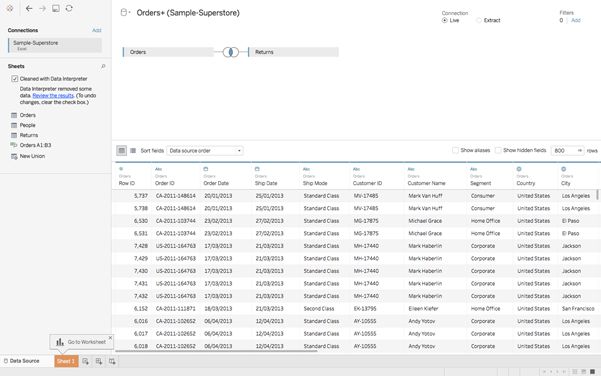Enable Show aliases checkbox
The width and height of the screenshot is (601, 376).
click(455, 150)
